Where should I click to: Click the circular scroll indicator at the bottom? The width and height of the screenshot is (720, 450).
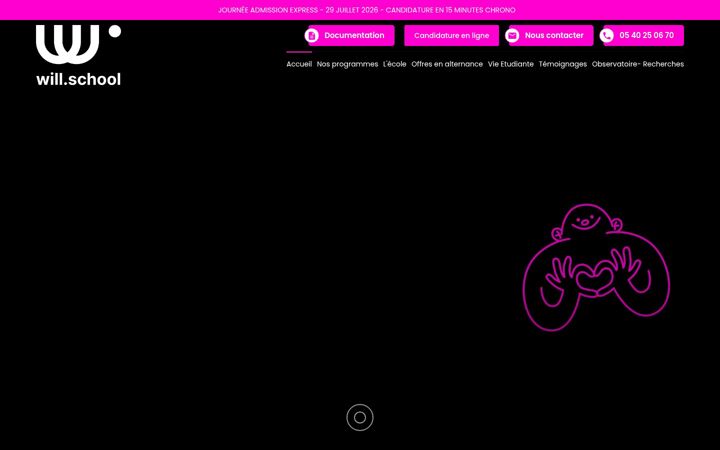[x=360, y=417]
